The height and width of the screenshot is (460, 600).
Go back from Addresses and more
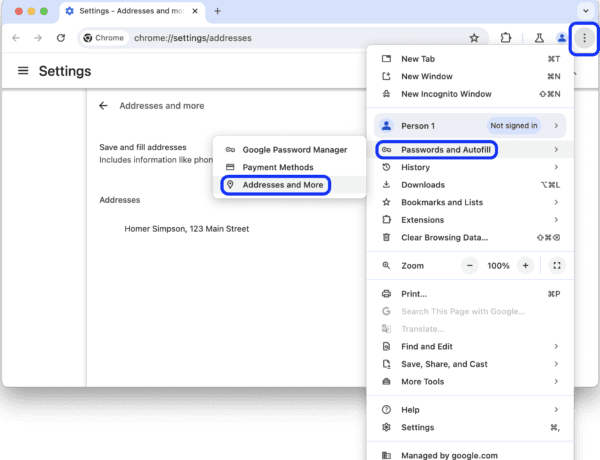(x=103, y=106)
